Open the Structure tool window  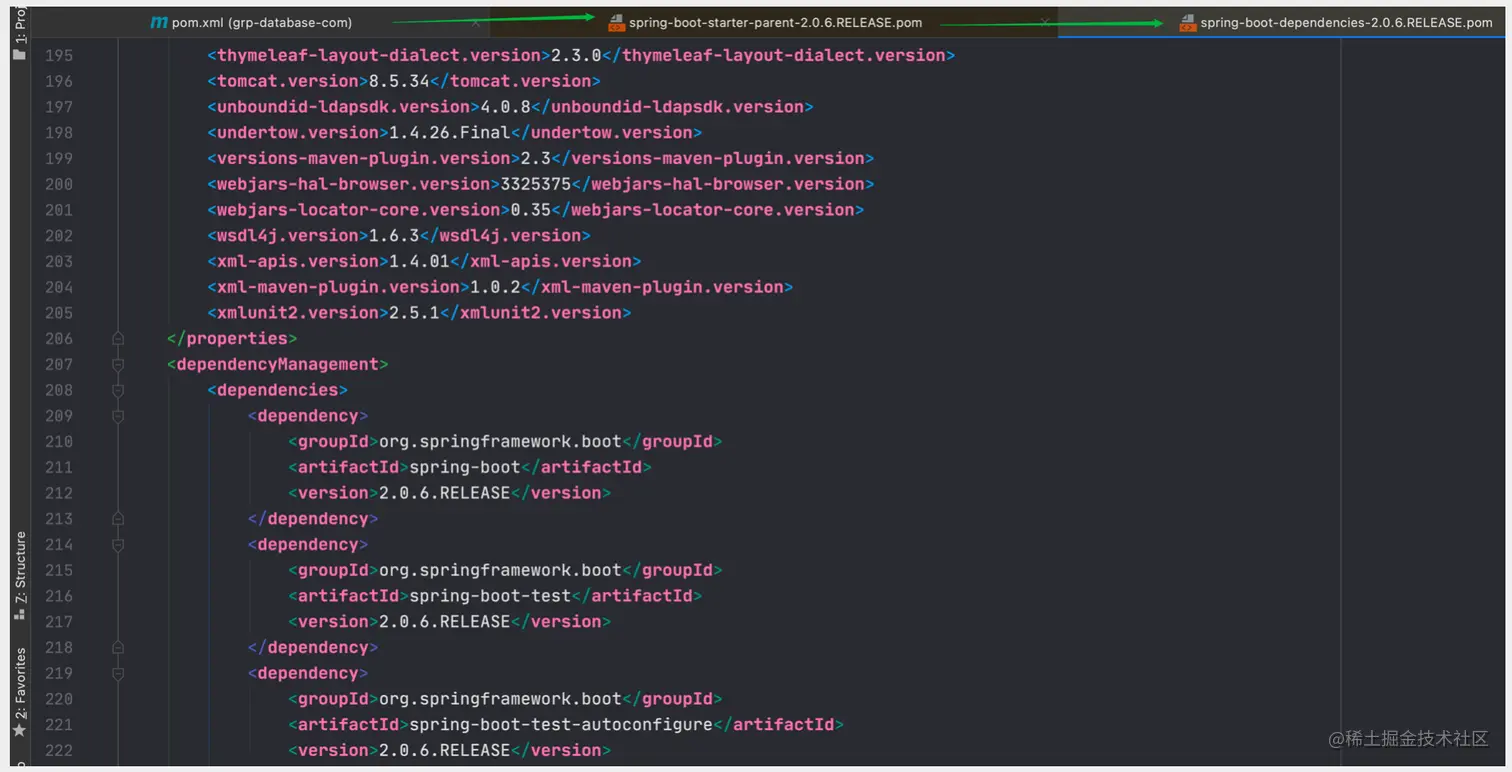point(20,575)
